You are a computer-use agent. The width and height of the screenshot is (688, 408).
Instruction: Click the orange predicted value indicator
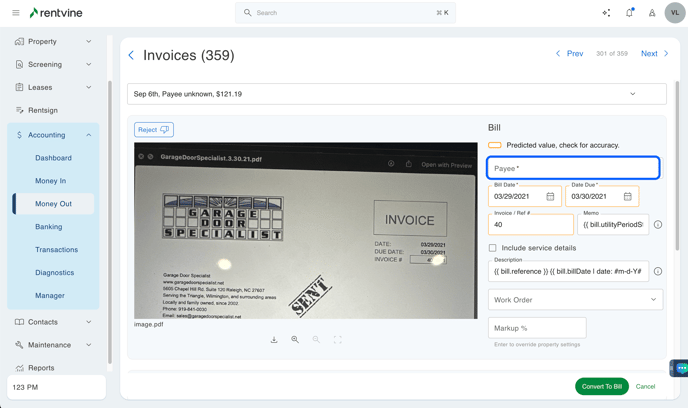pos(495,146)
